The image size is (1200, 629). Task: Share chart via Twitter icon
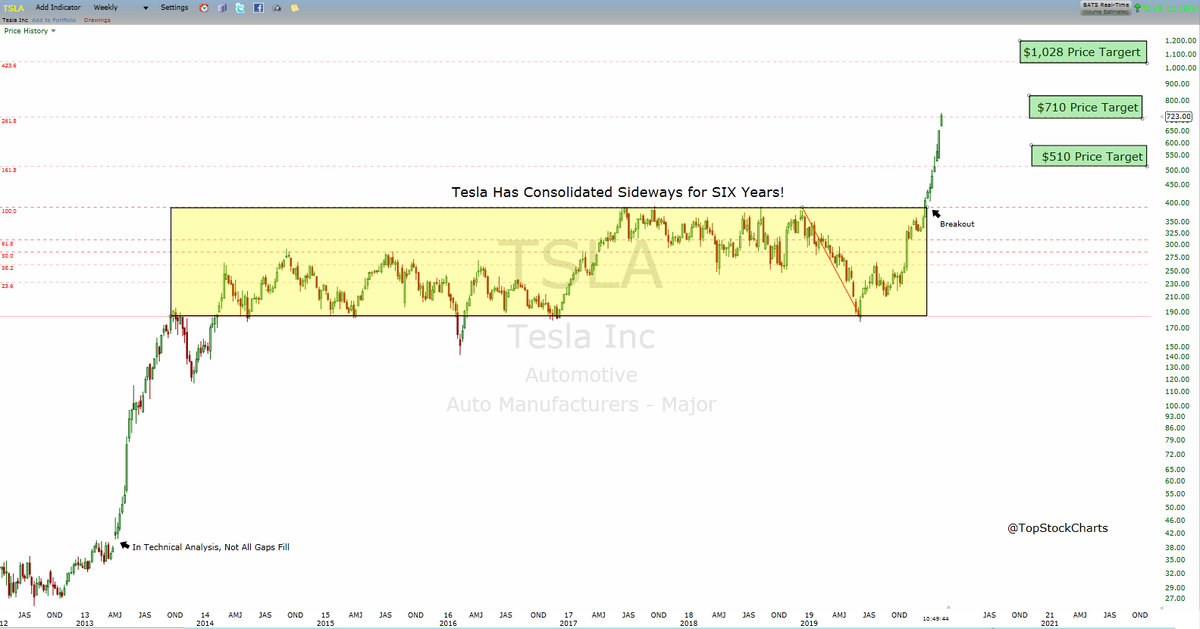pyautogui.click(x=240, y=7)
